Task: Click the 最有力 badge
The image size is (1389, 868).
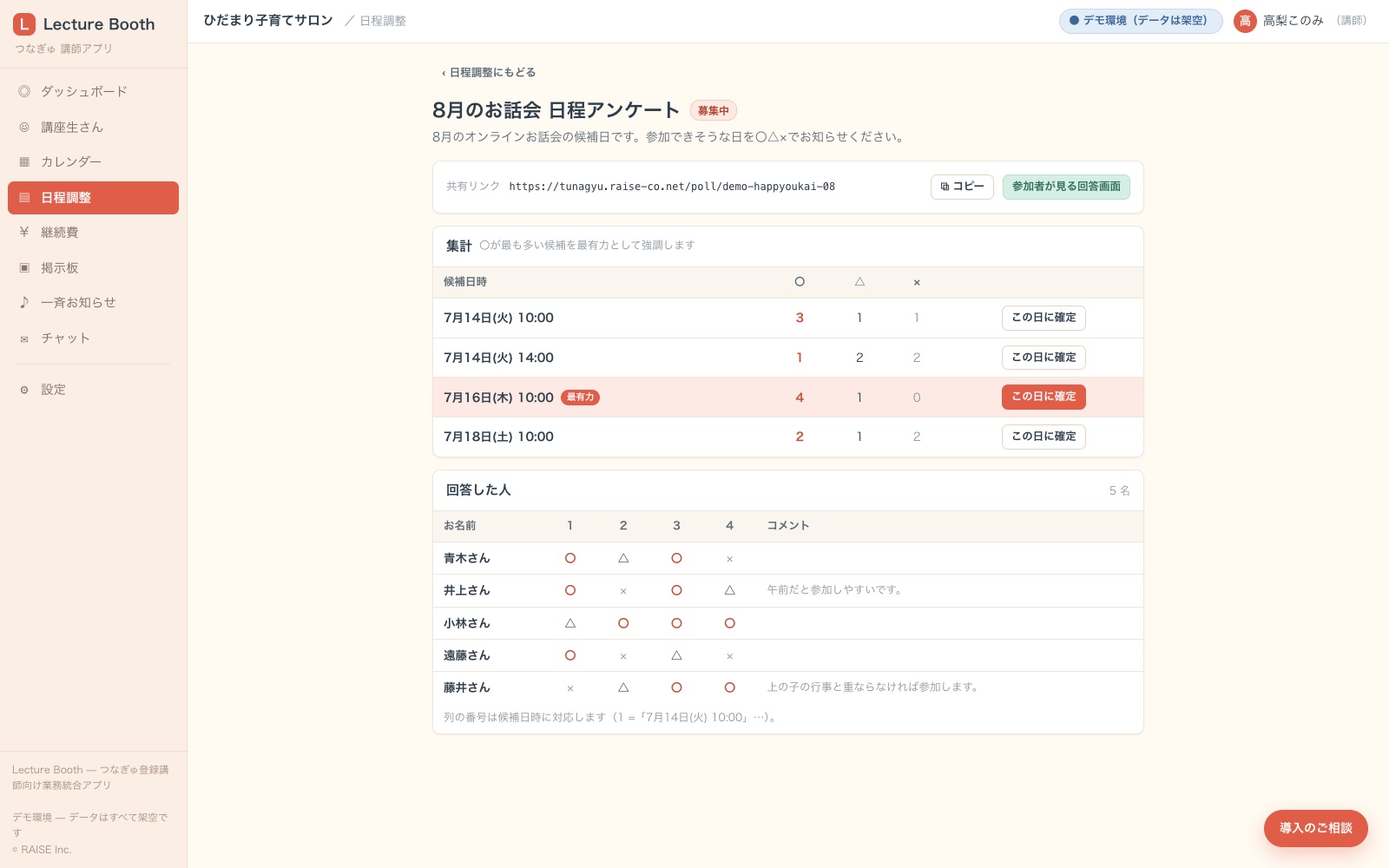Action: pyautogui.click(x=580, y=398)
